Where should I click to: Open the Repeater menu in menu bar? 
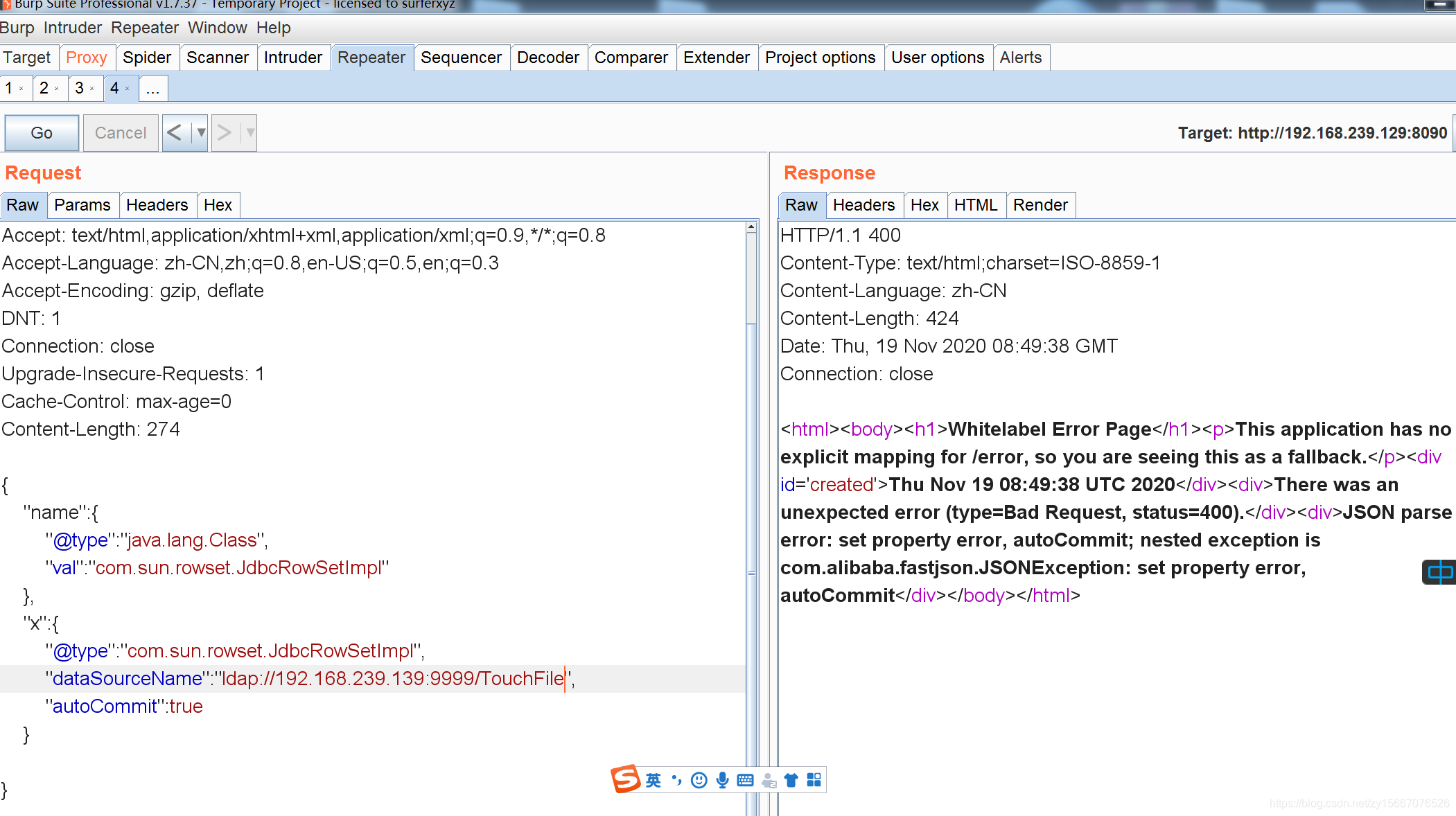tap(145, 28)
